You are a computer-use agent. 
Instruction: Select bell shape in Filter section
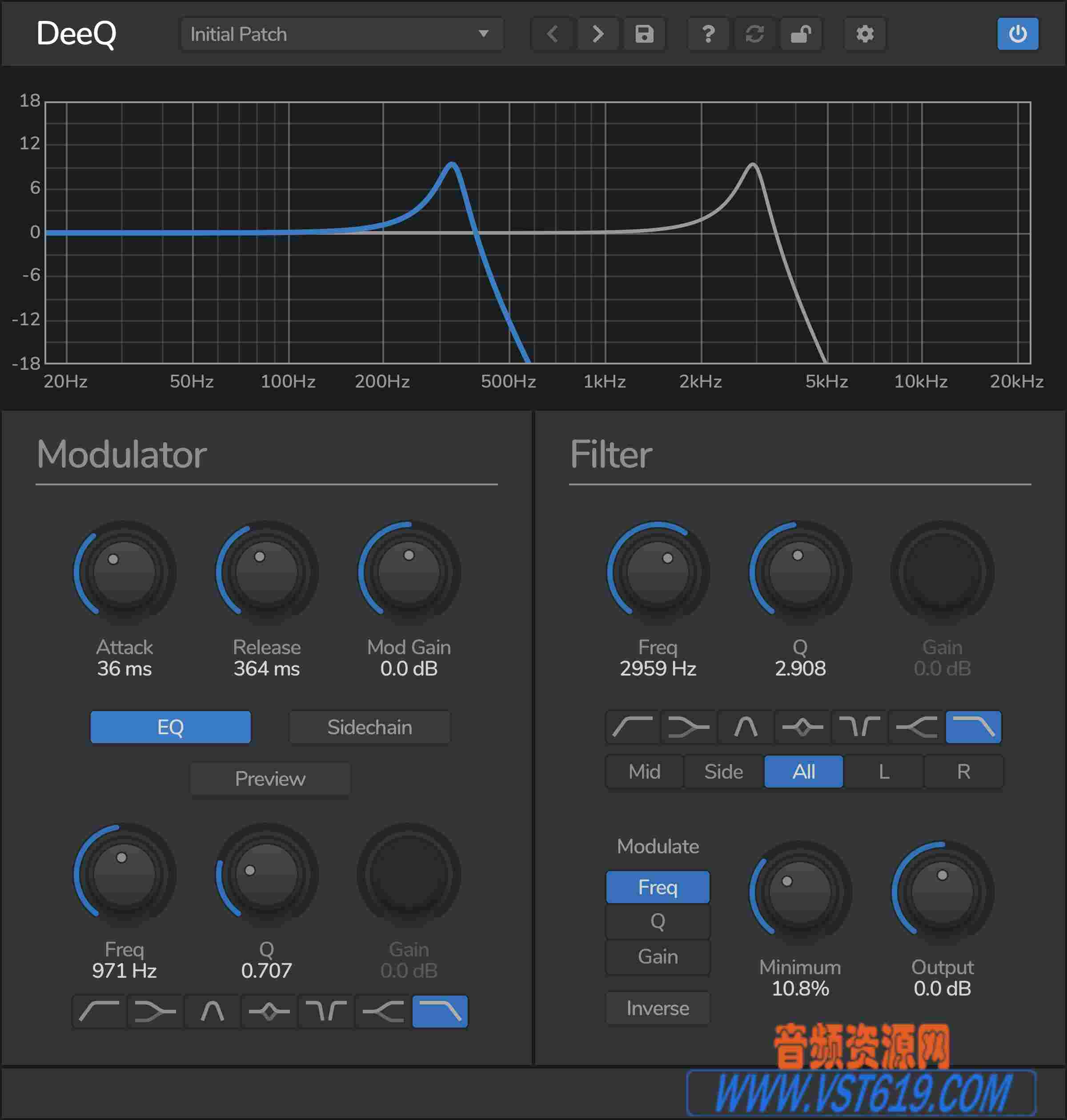click(746, 727)
